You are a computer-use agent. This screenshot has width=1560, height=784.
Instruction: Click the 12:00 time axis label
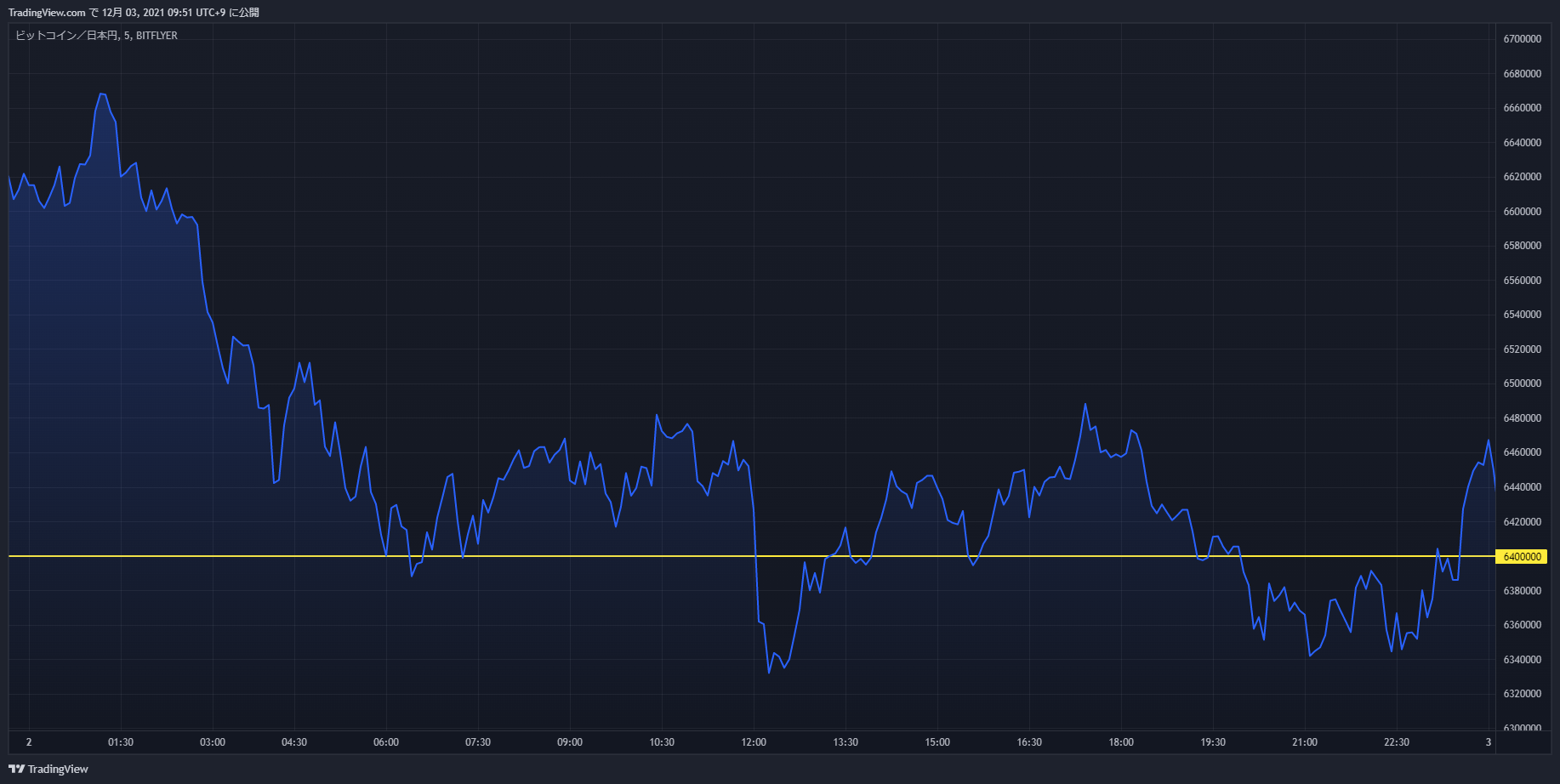(x=754, y=742)
